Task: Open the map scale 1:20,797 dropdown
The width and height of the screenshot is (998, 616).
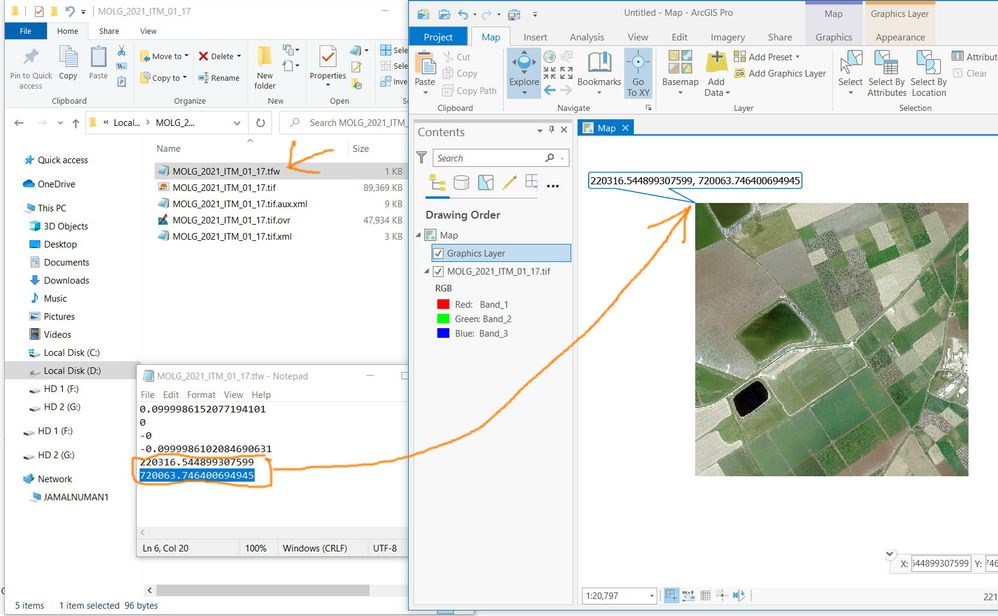Action: coord(652,596)
